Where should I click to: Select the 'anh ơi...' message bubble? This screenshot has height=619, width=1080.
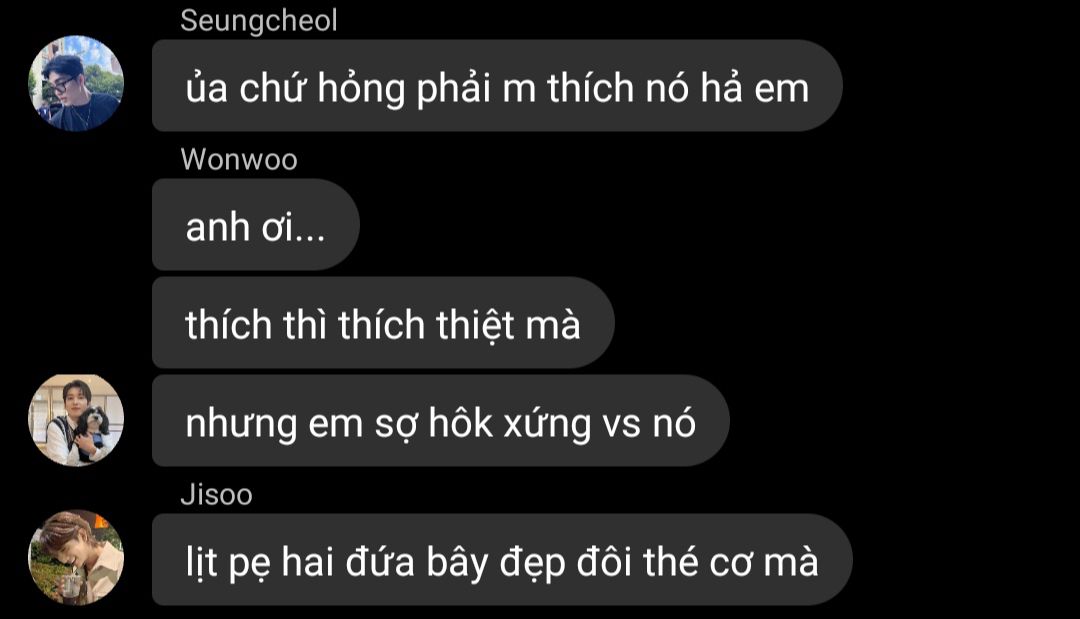tap(256, 224)
